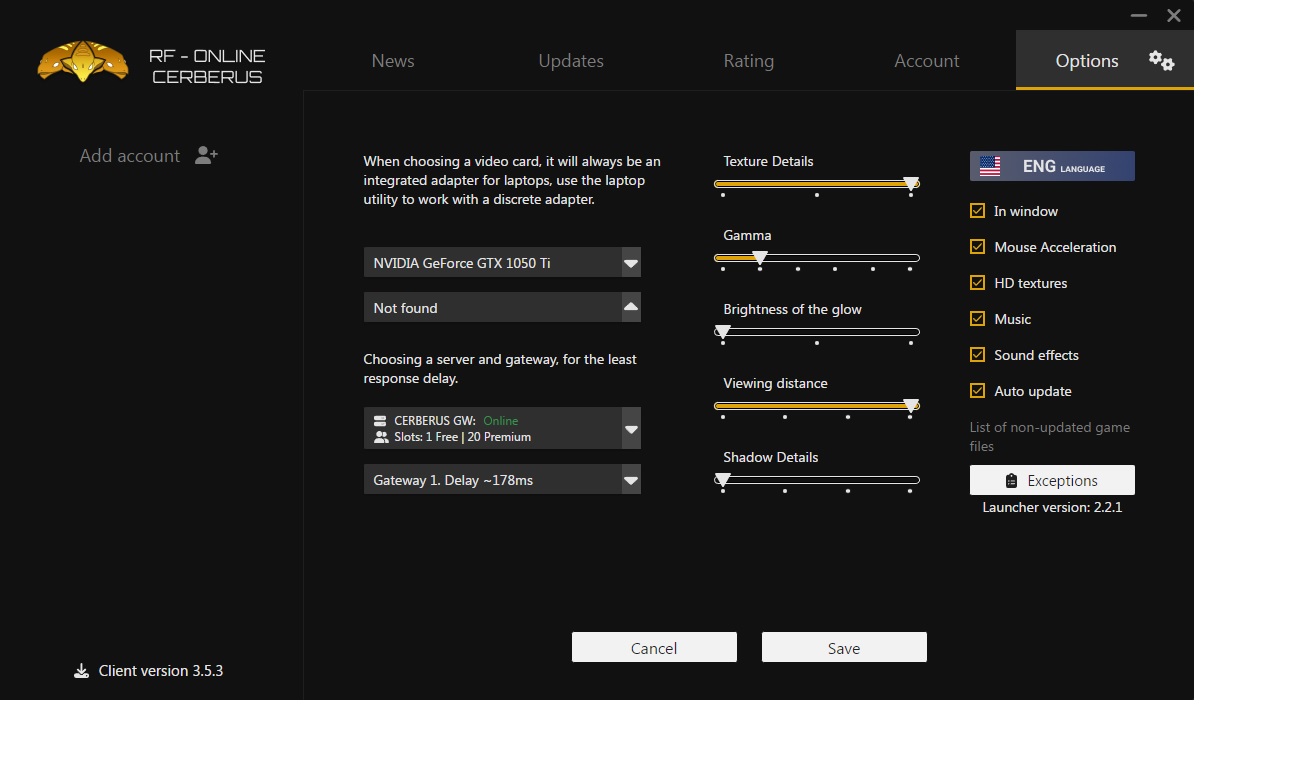1300x780 pixels.
Task: Click the add-person icon beside Add account
Action: (x=207, y=155)
